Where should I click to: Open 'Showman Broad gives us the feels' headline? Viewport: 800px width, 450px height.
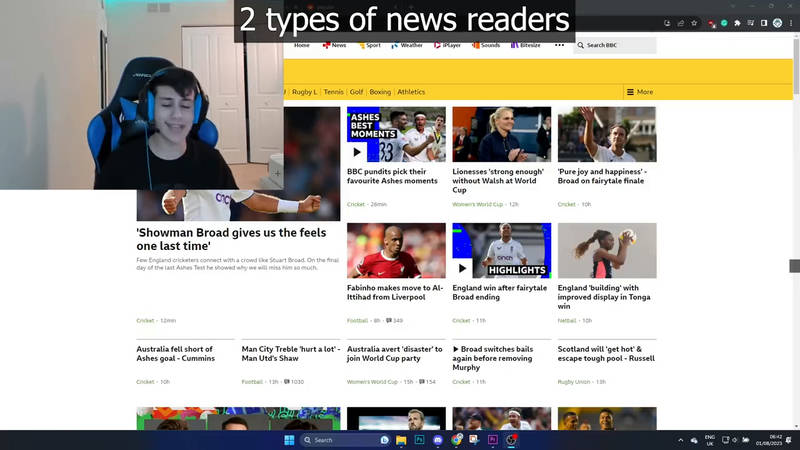pos(231,239)
